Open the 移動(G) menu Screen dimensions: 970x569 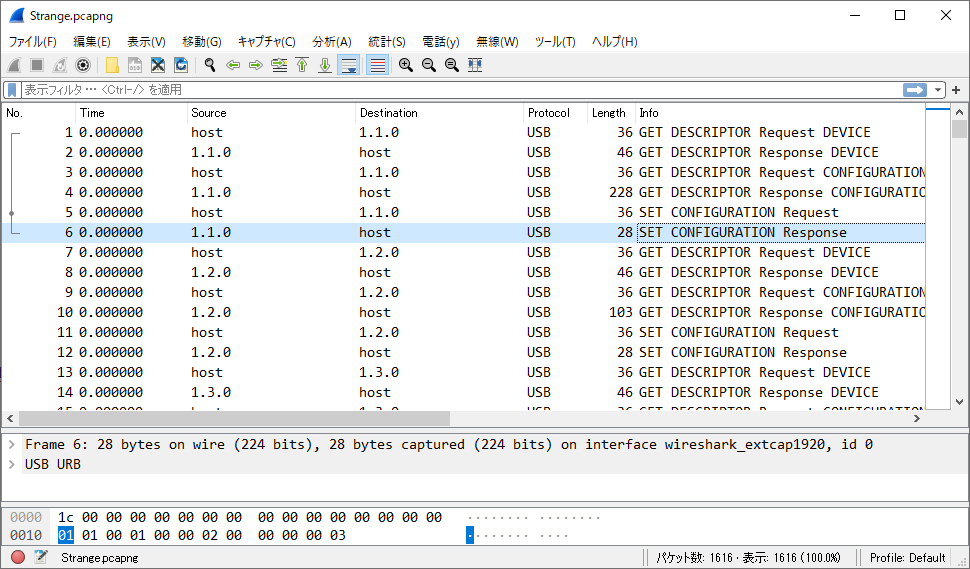pyautogui.click(x=202, y=41)
